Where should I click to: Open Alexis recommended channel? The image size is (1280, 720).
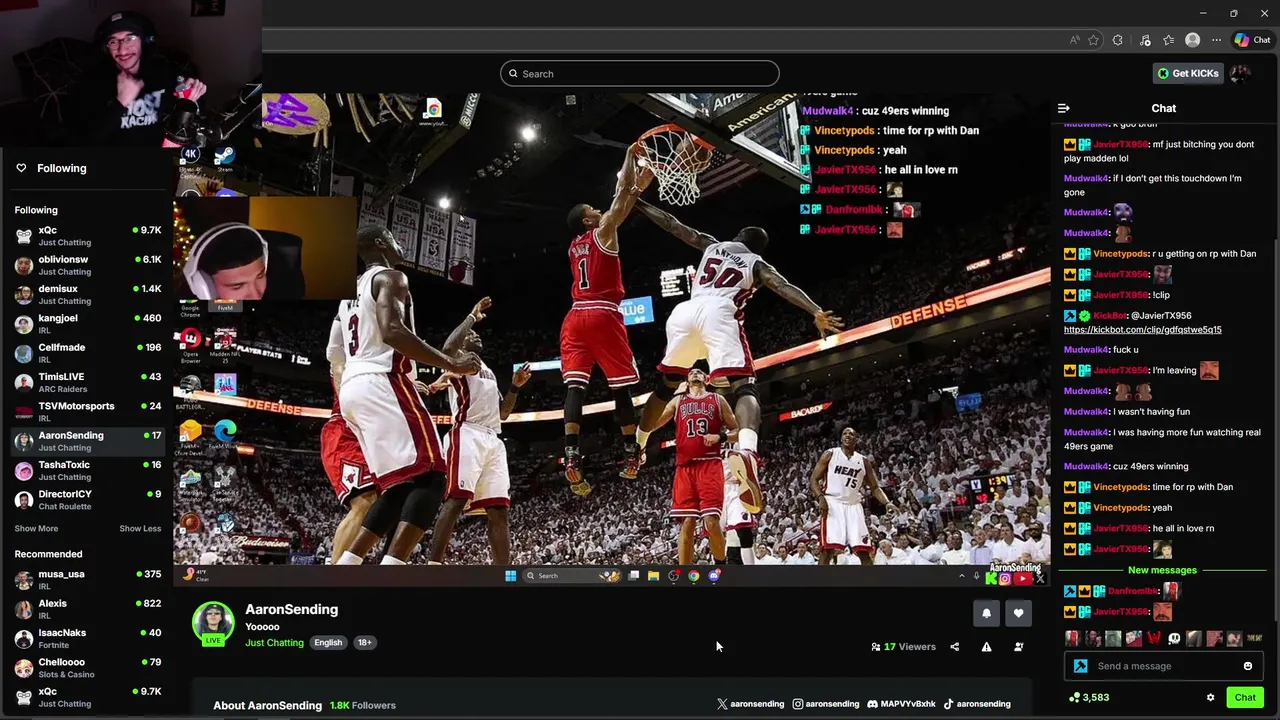tap(87, 609)
